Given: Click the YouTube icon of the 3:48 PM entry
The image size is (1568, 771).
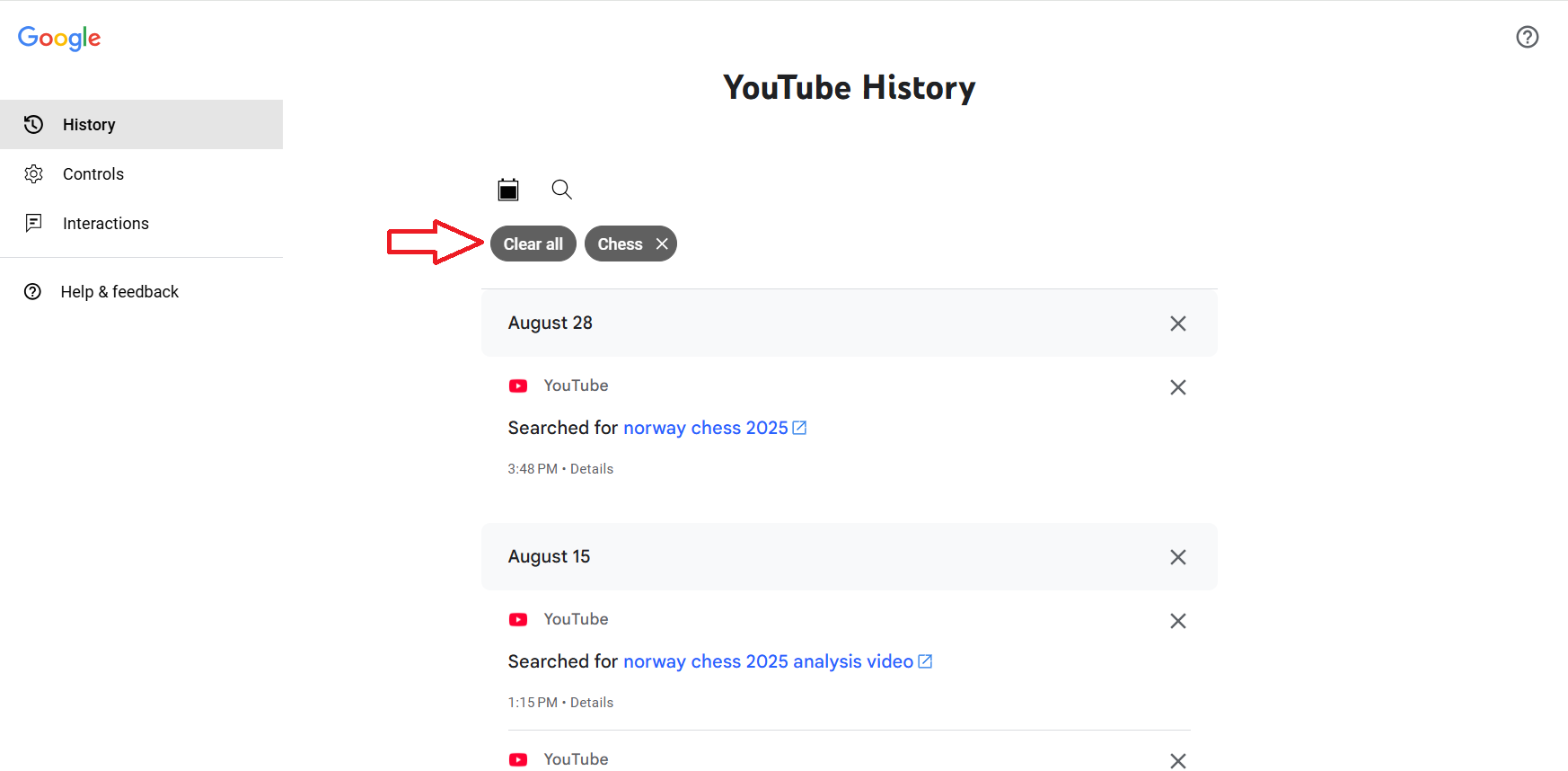Looking at the screenshot, I should click(518, 385).
